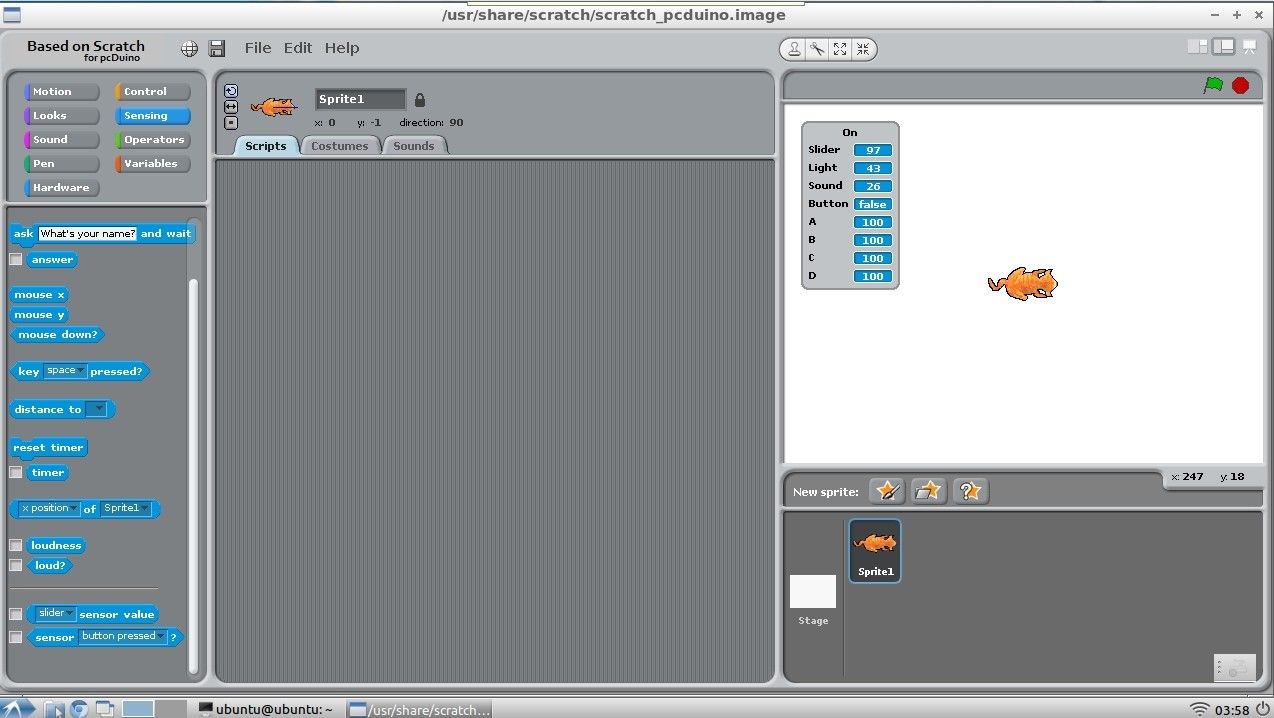Image resolution: width=1274 pixels, height=718 pixels.
Task: Open the Sensing block category
Action: point(152,115)
